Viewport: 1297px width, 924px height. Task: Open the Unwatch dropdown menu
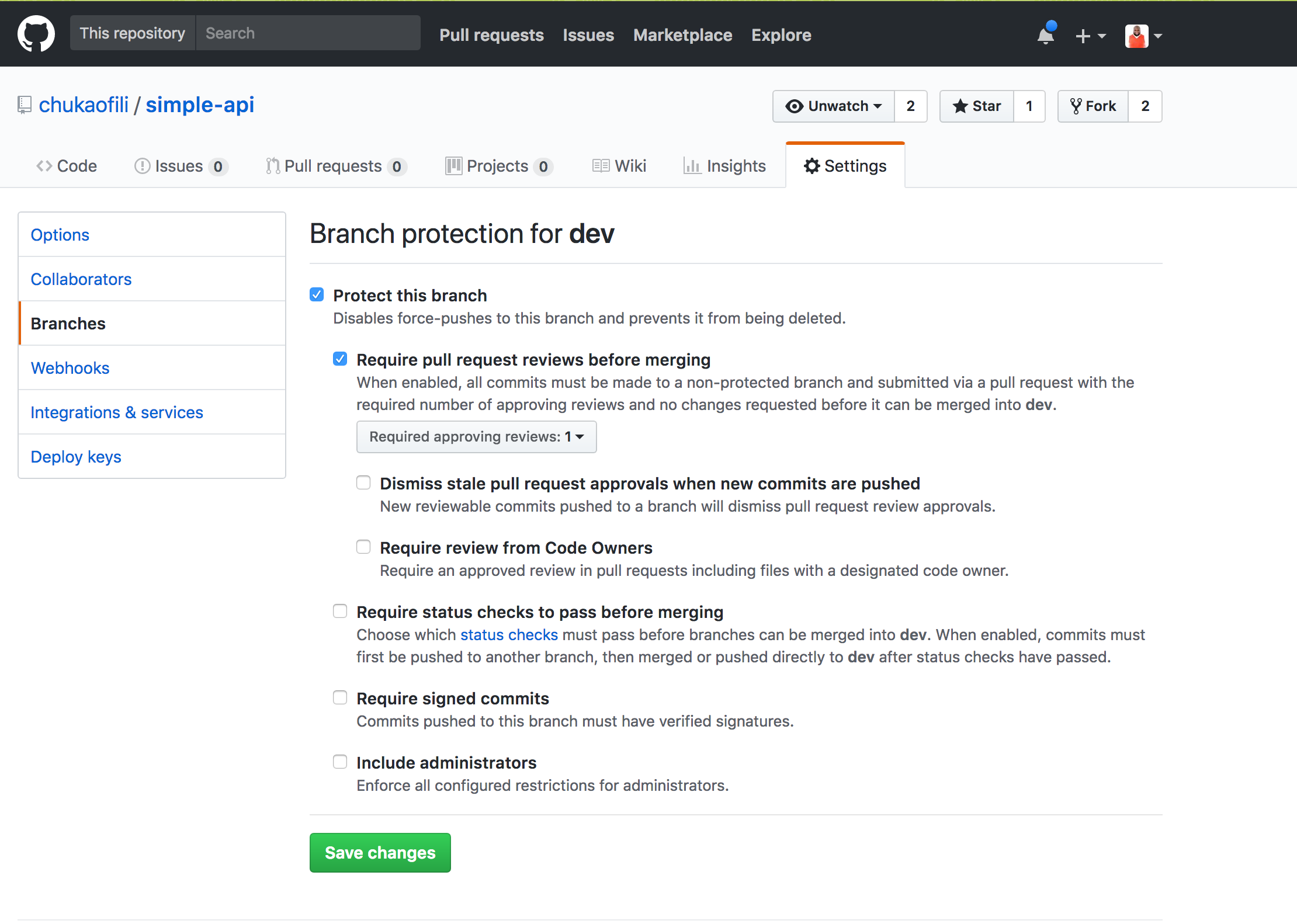tap(834, 106)
